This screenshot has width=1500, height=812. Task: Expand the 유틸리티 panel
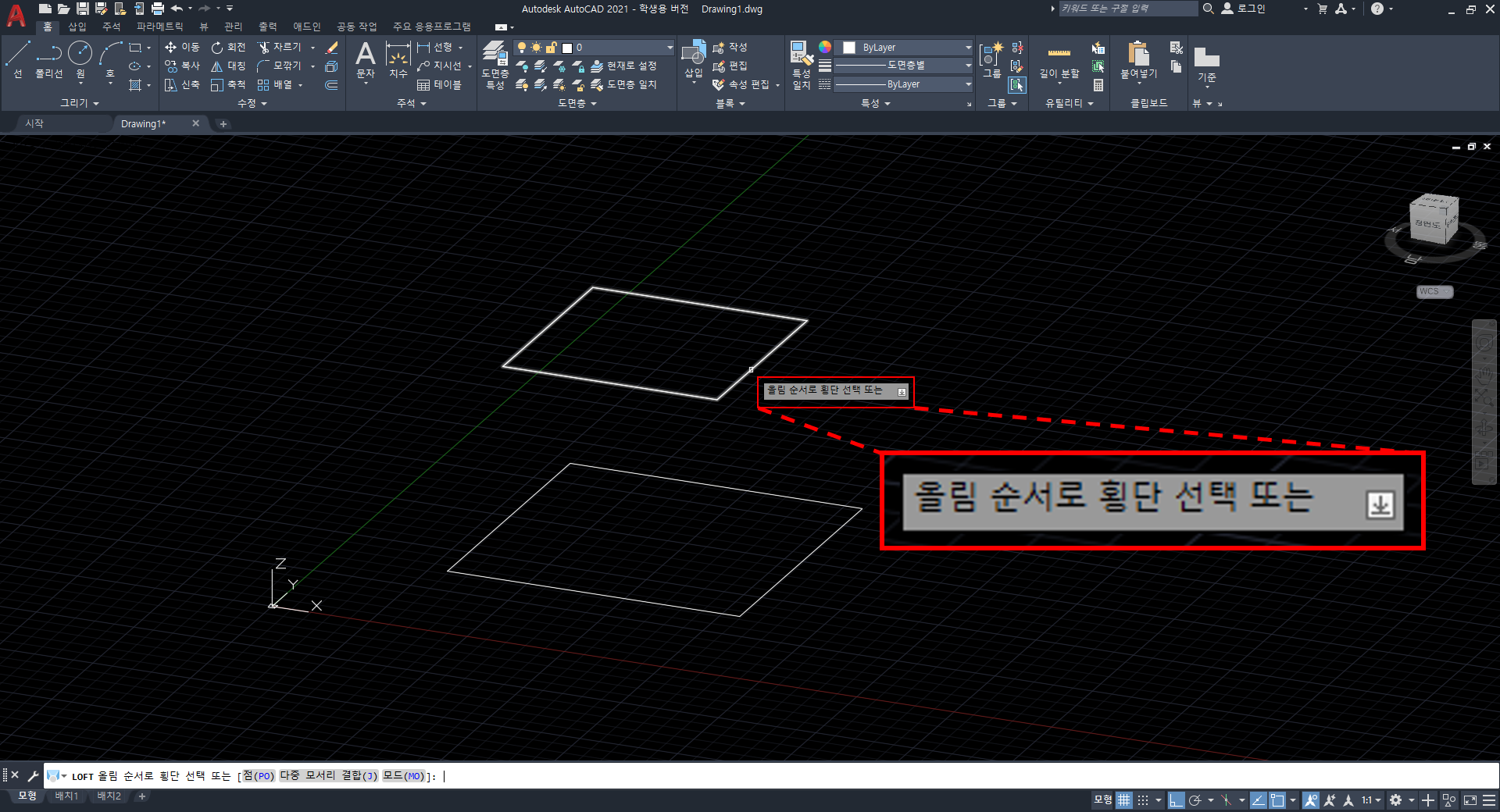(x=1069, y=103)
